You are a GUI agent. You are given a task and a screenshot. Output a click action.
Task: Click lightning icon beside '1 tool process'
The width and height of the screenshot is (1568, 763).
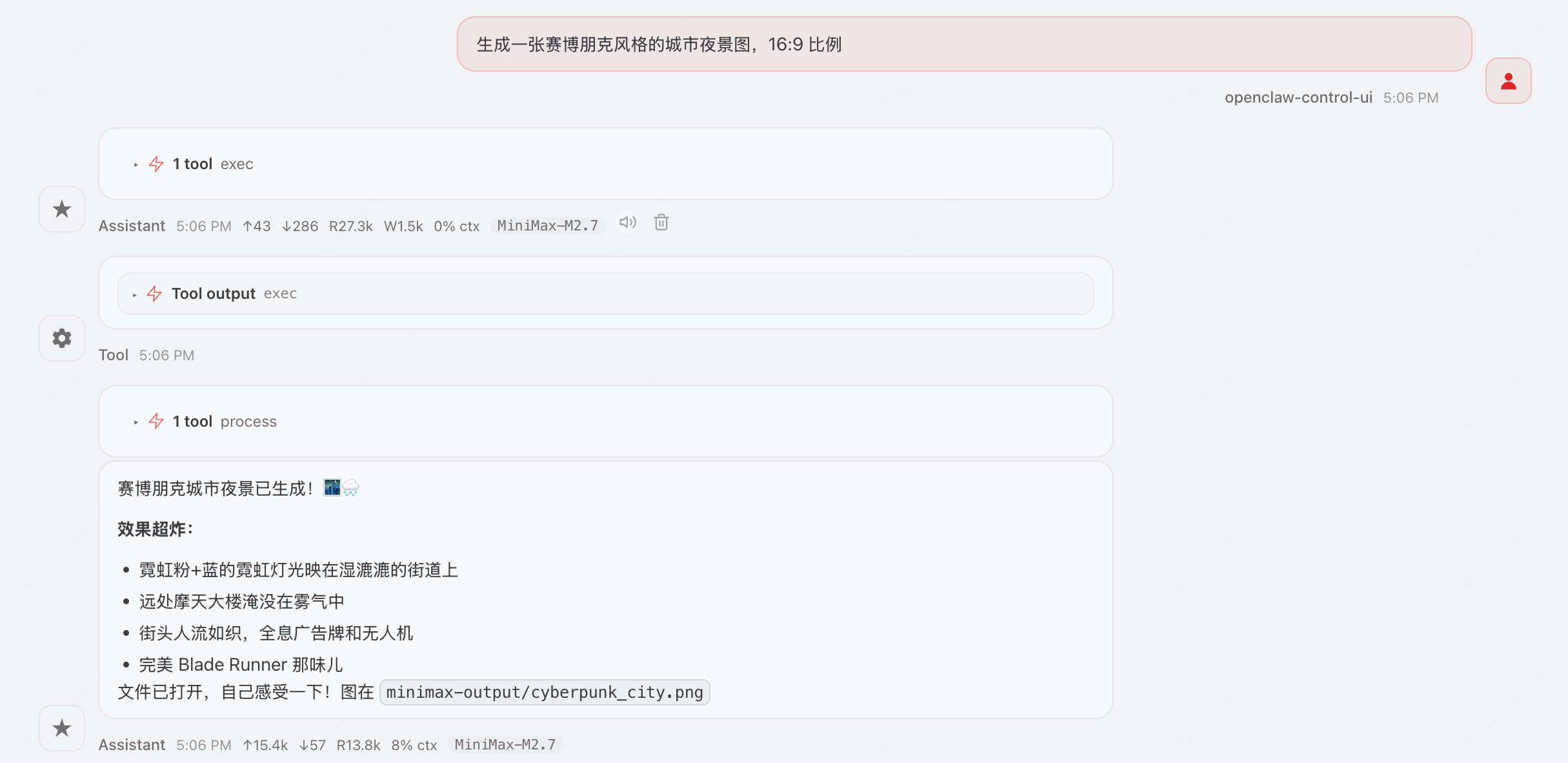[156, 422]
